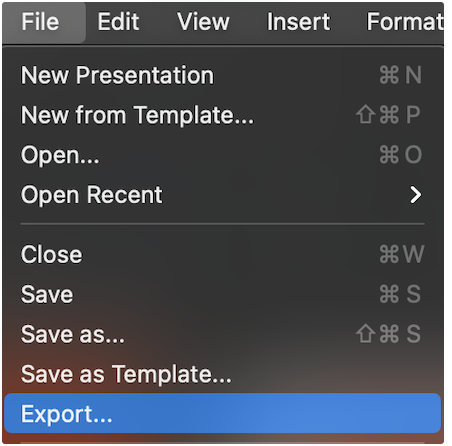Click the chevron arrow beside Open Recent
This screenshot has height=446, width=452.
coord(416,195)
